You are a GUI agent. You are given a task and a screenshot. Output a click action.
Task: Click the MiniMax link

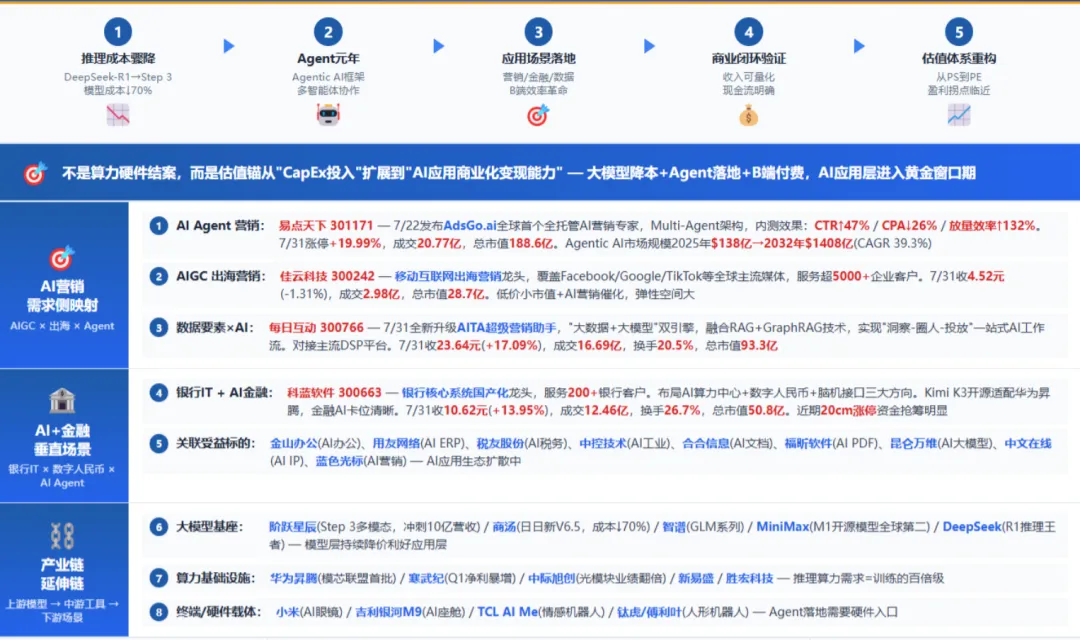782,526
